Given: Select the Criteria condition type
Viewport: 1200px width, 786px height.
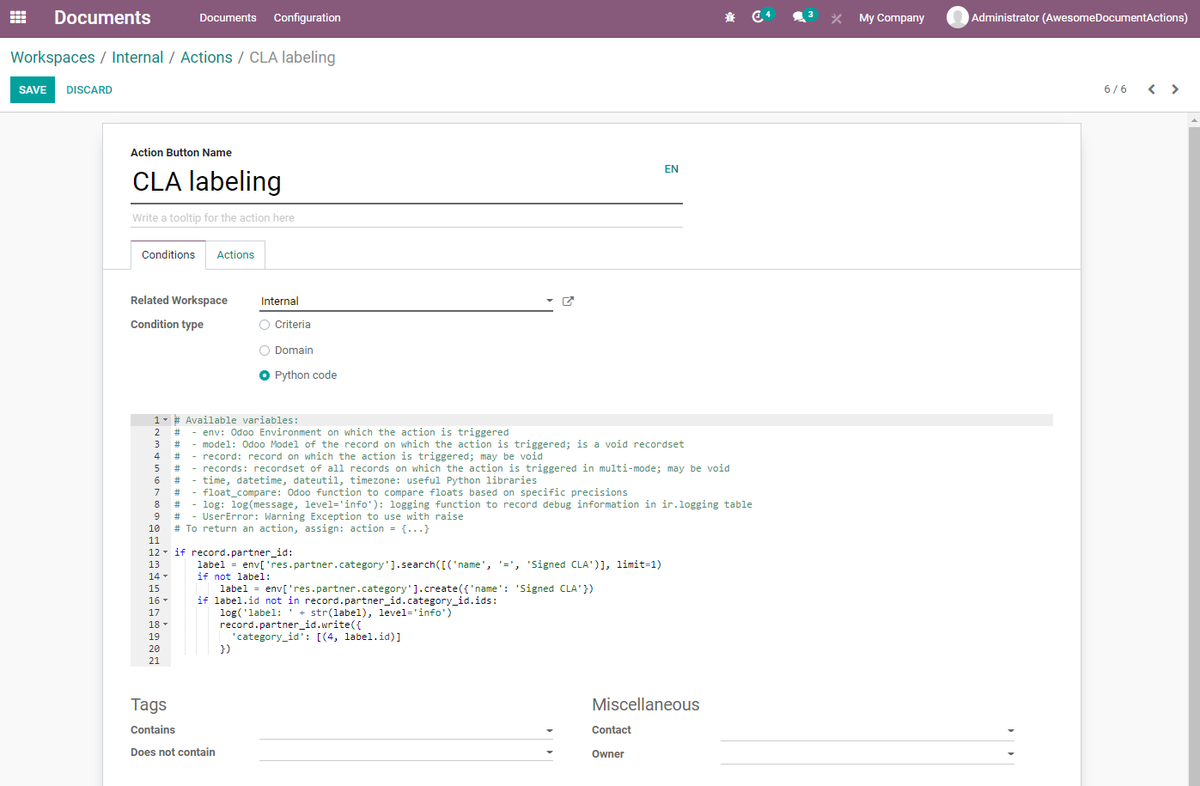Looking at the screenshot, I should (x=264, y=324).
